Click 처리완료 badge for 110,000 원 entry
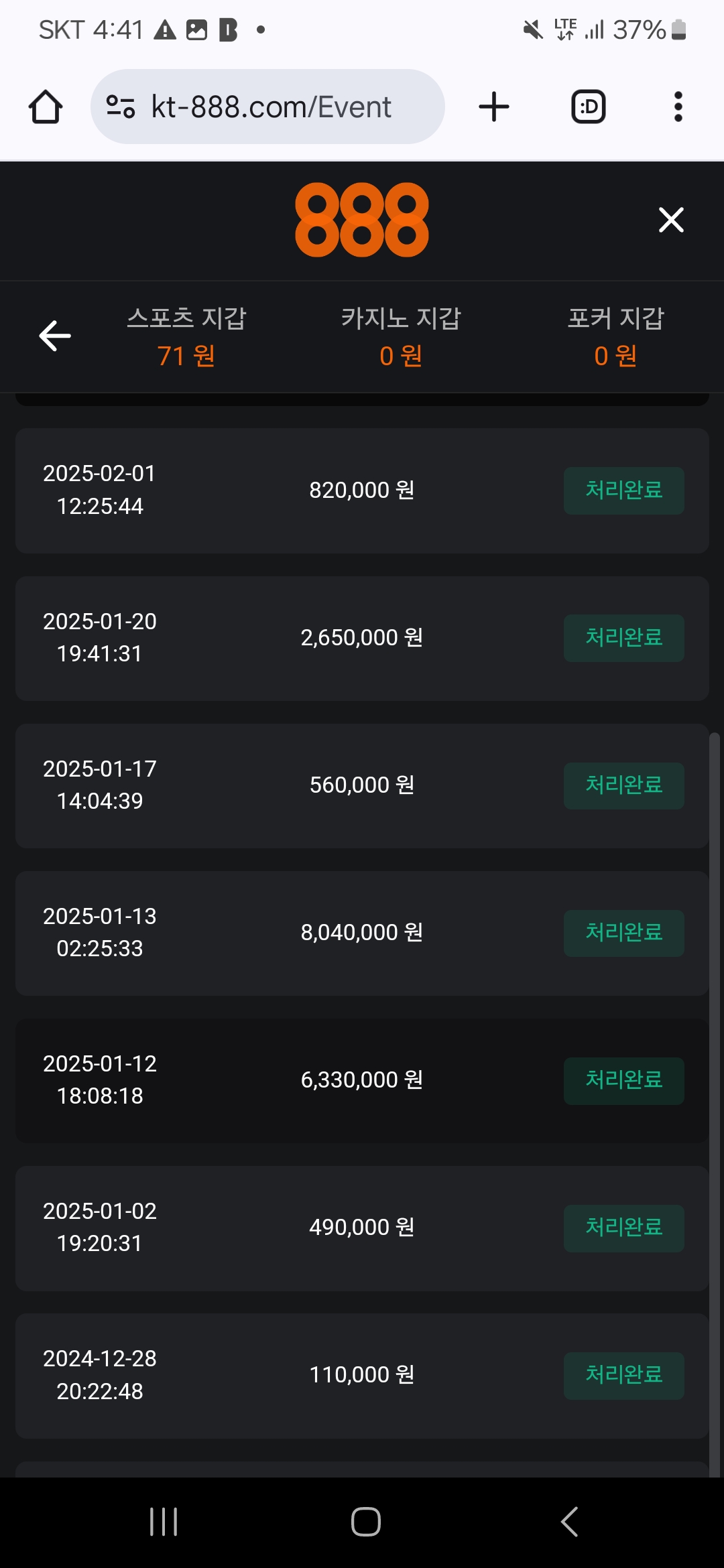 (623, 1376)
